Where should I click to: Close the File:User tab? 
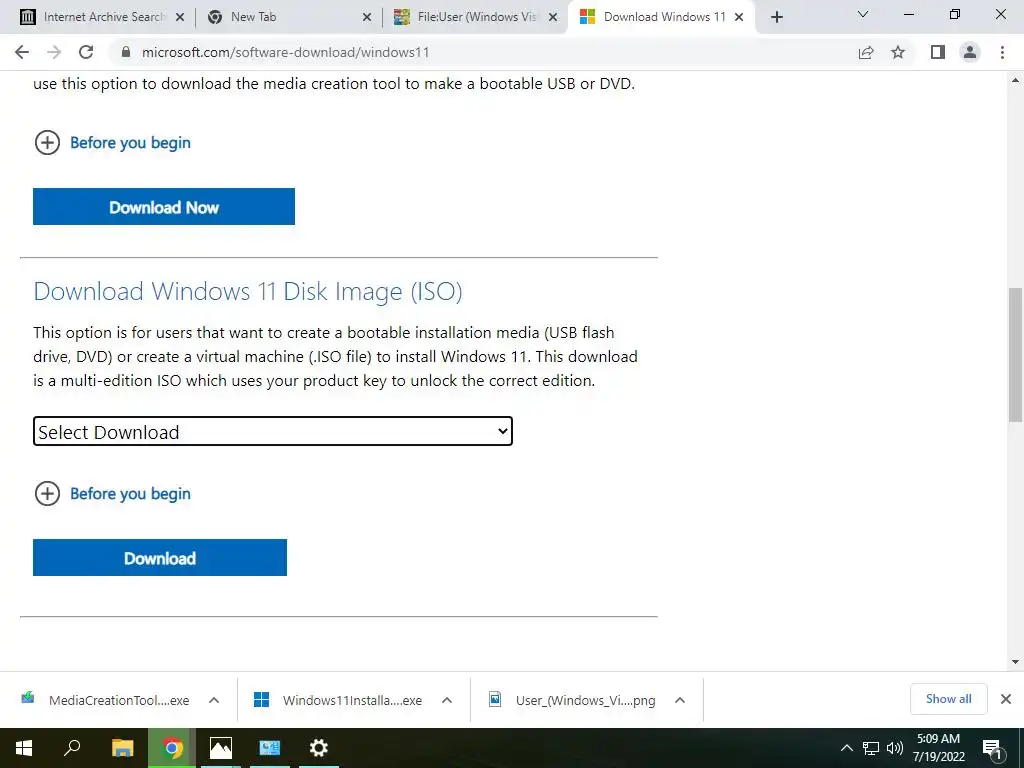[553, 17]
